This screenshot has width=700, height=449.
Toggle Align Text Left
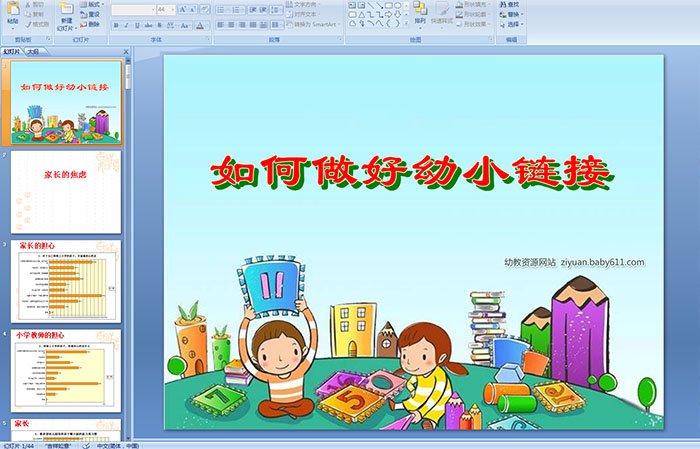[x=221, y=25]
